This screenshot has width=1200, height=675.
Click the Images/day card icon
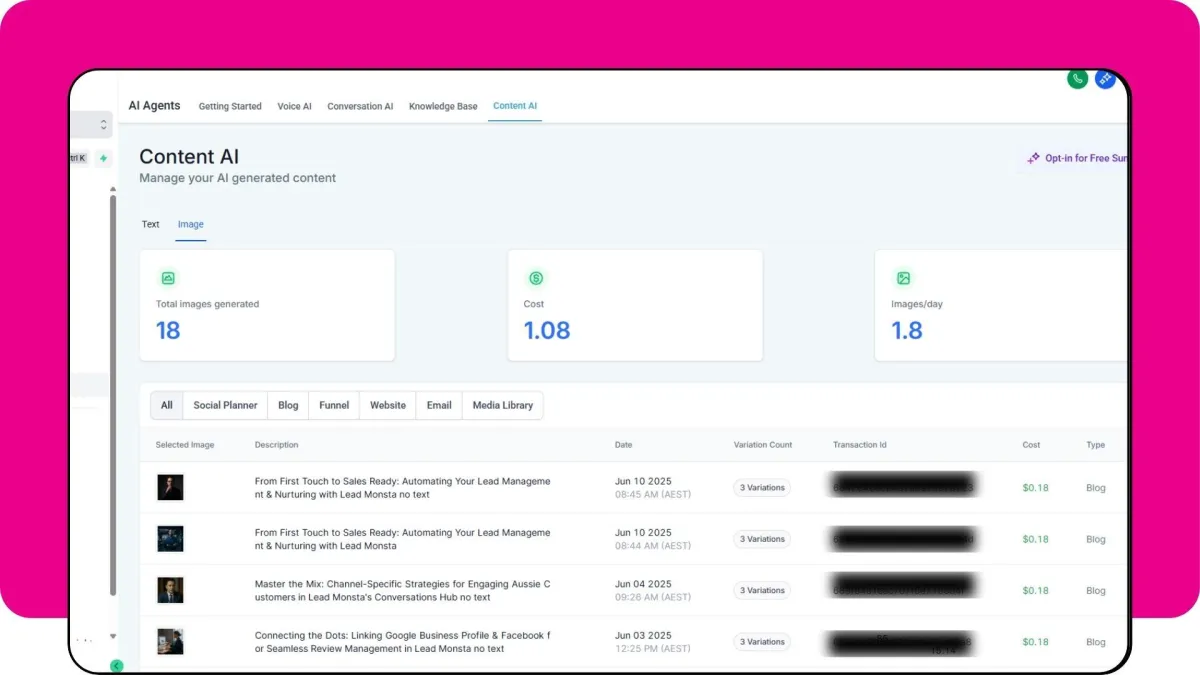point(904,278)
